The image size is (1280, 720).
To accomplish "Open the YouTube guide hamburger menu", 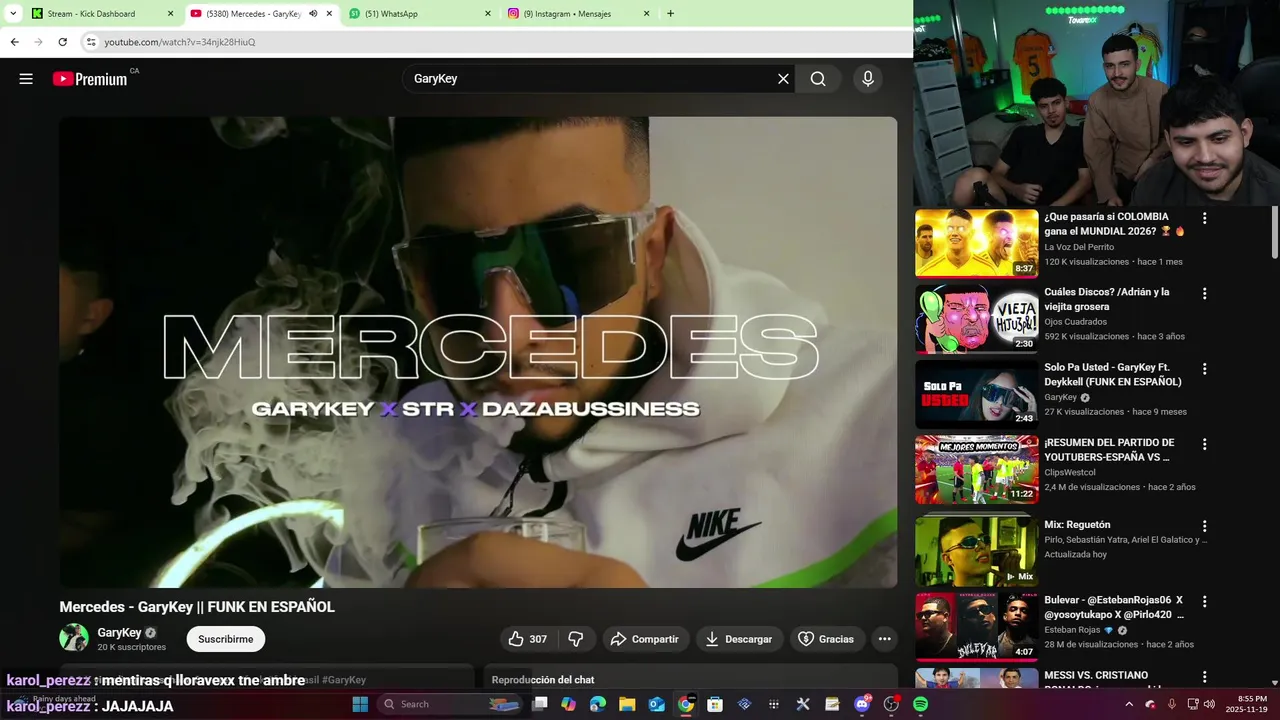I will [26, 79].
